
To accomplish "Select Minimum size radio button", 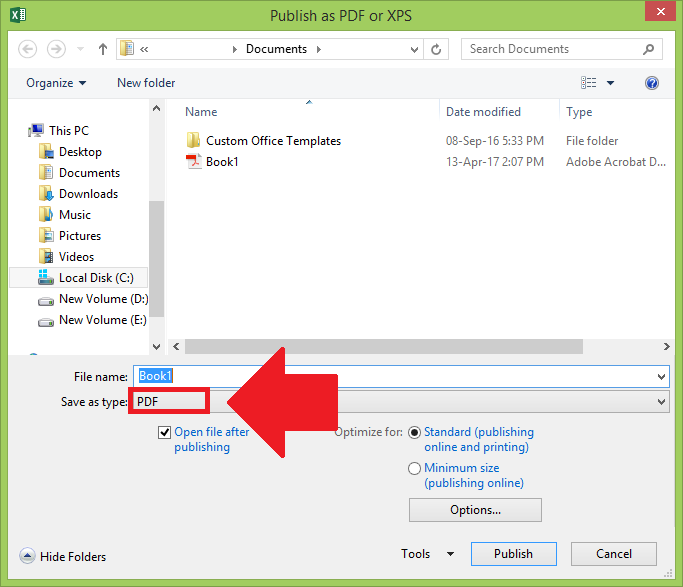I will (414, 469).
